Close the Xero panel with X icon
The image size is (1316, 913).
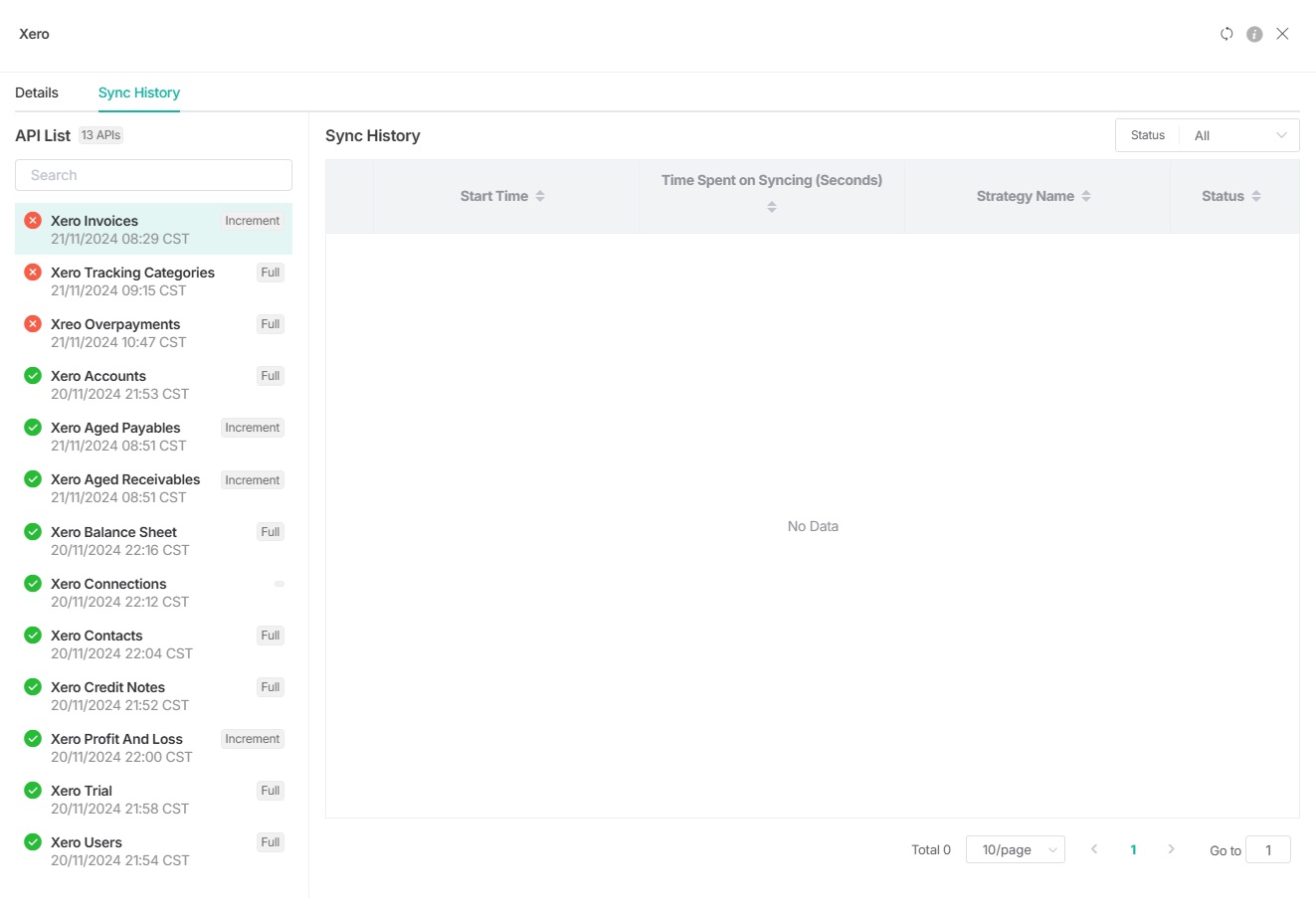(1282, 34)
